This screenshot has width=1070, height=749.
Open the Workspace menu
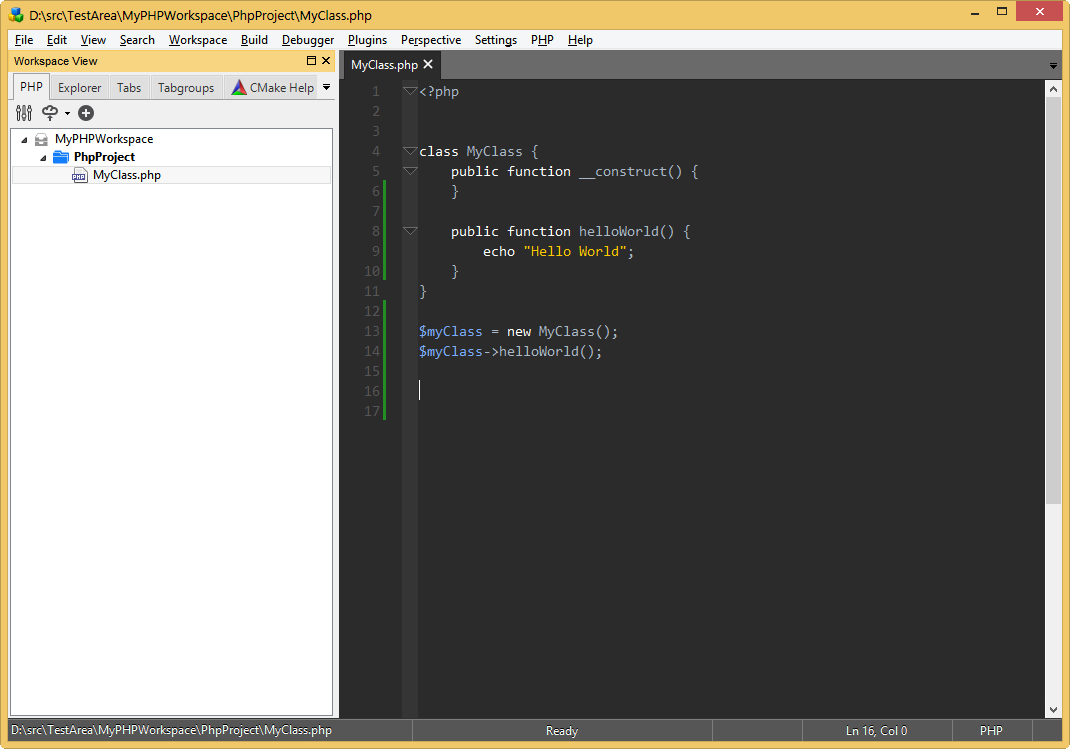tap(198, 40)
